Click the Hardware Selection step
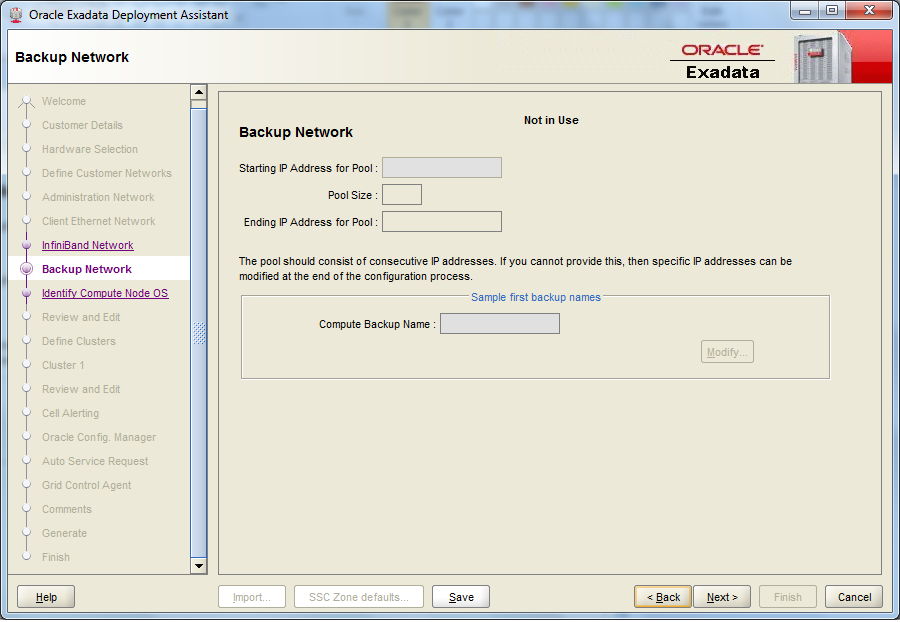Viewport: 900px width, 622px height. coord(90,149)
